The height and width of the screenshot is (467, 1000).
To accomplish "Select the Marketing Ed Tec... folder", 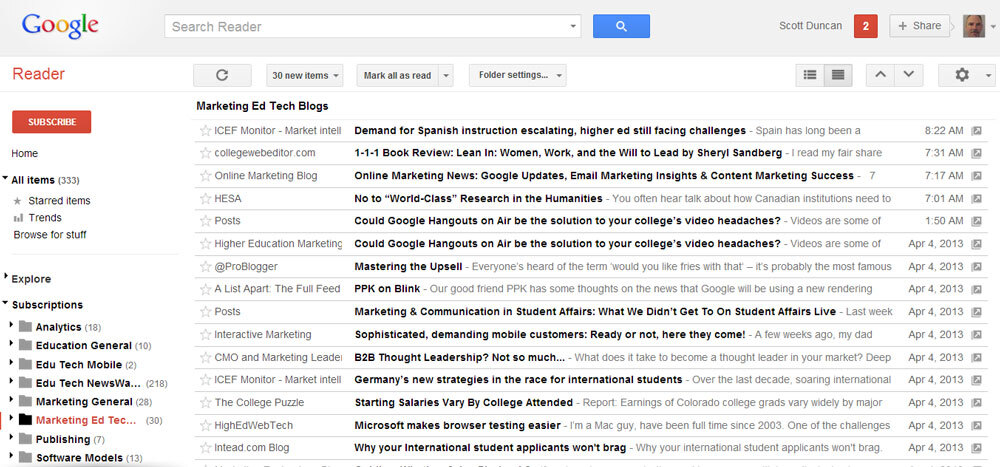I will [x=86, y=420].
